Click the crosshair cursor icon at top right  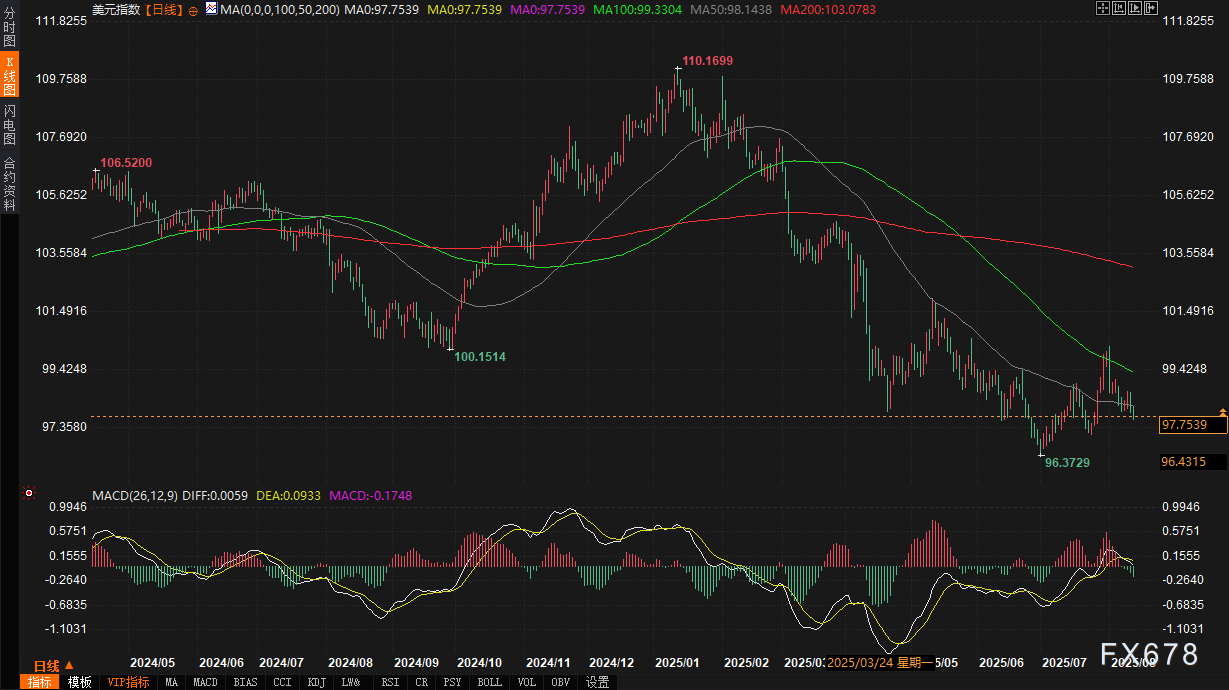(1103, 8)
